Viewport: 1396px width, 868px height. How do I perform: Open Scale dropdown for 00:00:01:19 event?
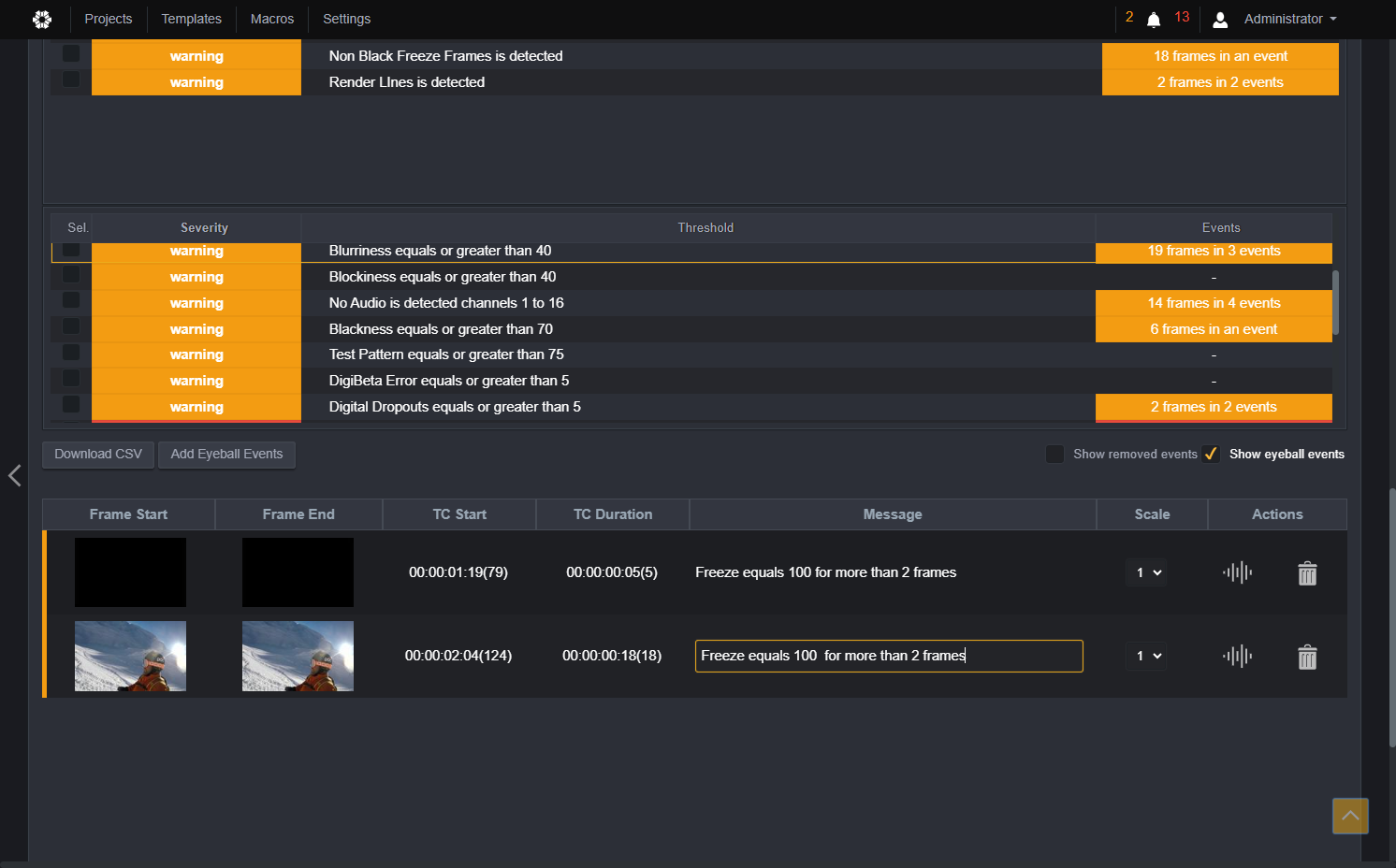click(1148, 572)
